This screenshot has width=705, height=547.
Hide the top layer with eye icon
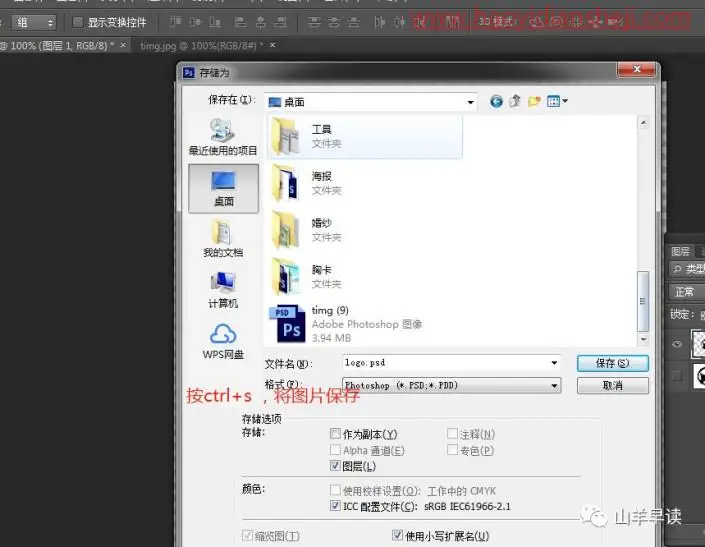677,344
